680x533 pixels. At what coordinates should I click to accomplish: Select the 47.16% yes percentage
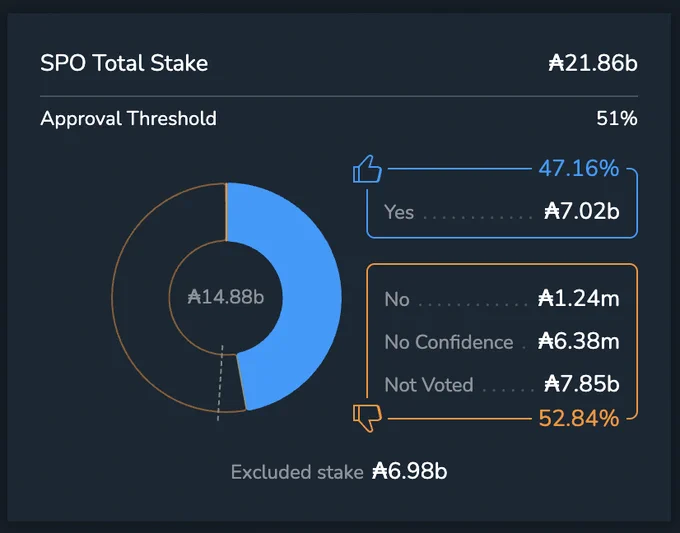579,168
